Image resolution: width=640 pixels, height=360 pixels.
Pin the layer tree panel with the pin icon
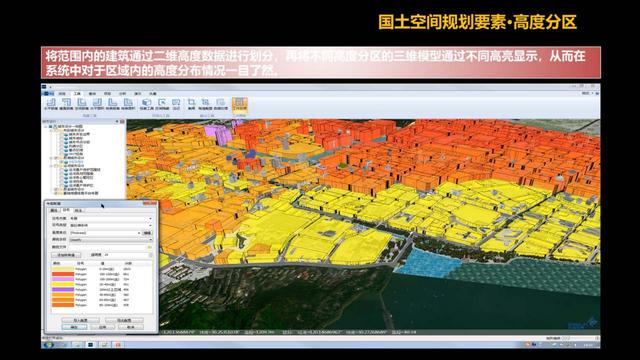click(117, 121)
